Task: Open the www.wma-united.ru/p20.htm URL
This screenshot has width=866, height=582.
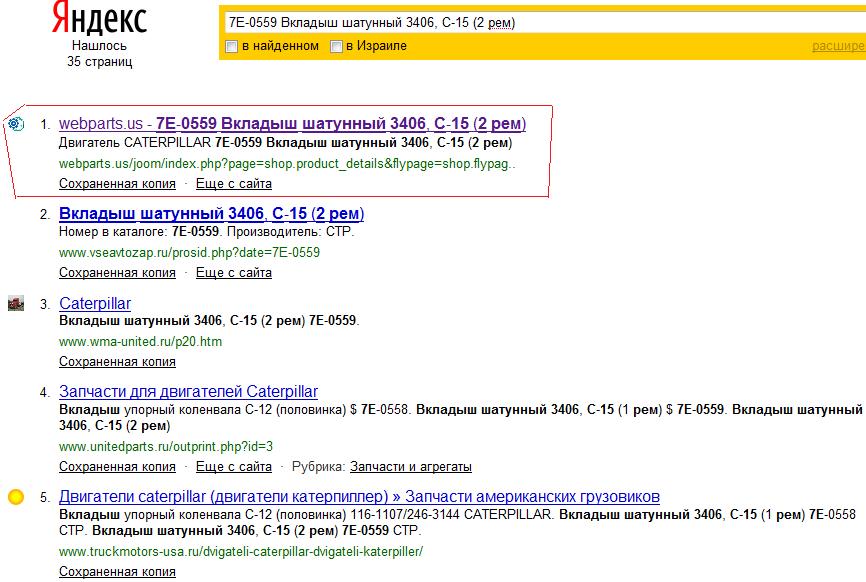Action: (x=140, y=341)
